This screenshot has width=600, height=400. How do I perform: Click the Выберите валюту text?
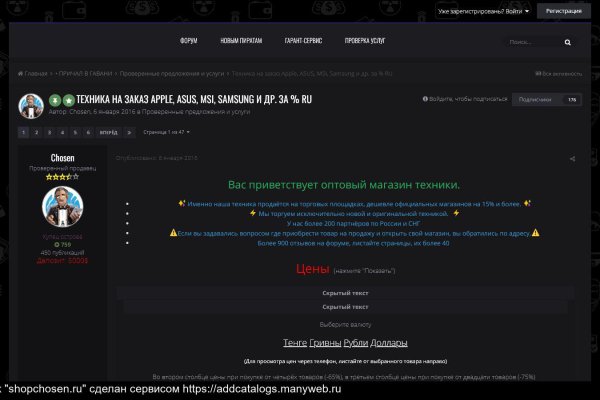tap(345, 325)
